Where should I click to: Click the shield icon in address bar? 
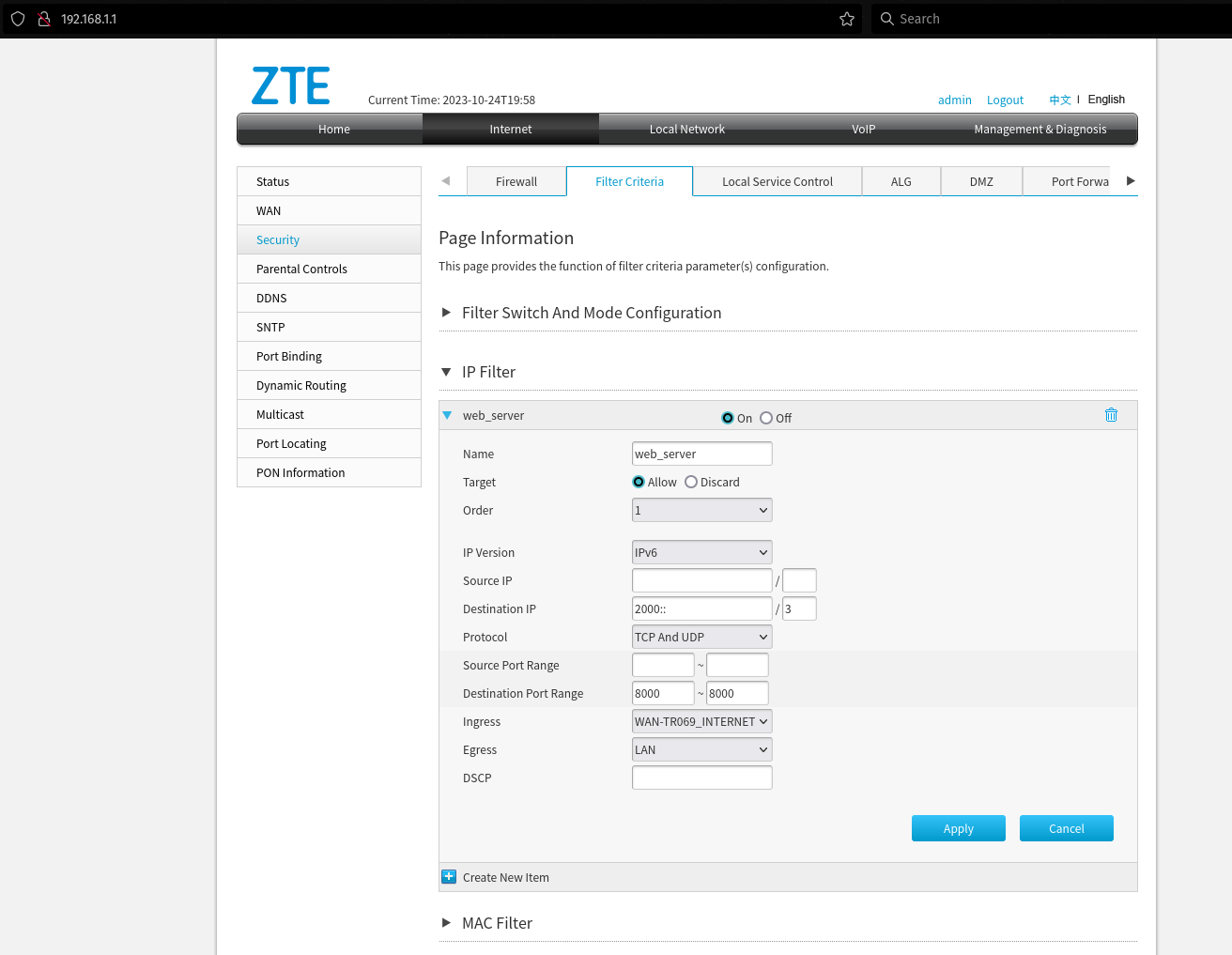click(x=18, y=19)
